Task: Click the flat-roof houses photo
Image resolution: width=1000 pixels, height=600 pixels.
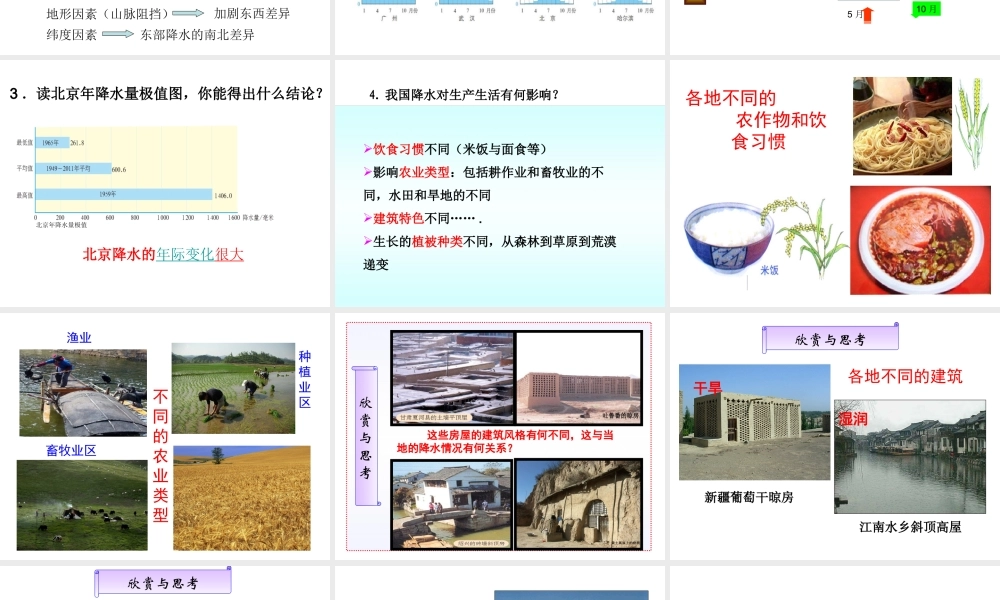Action: click(x=452, y=377)
